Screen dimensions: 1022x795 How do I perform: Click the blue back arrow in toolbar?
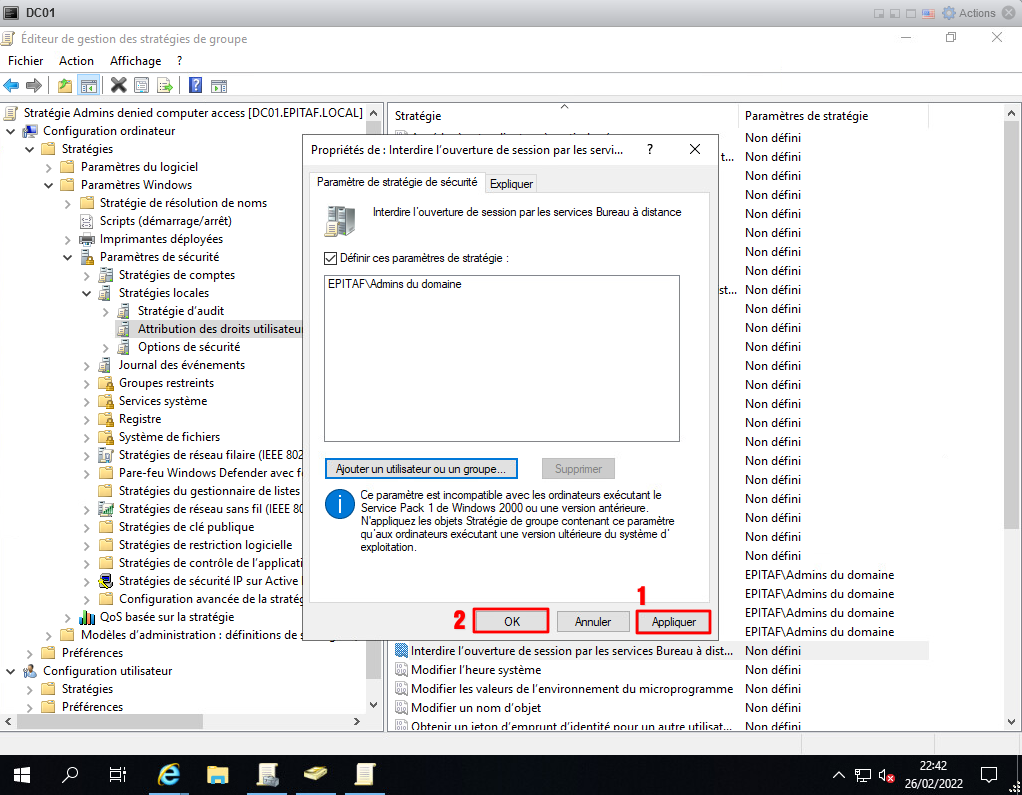pyautogui.click(x=12, y=85)
